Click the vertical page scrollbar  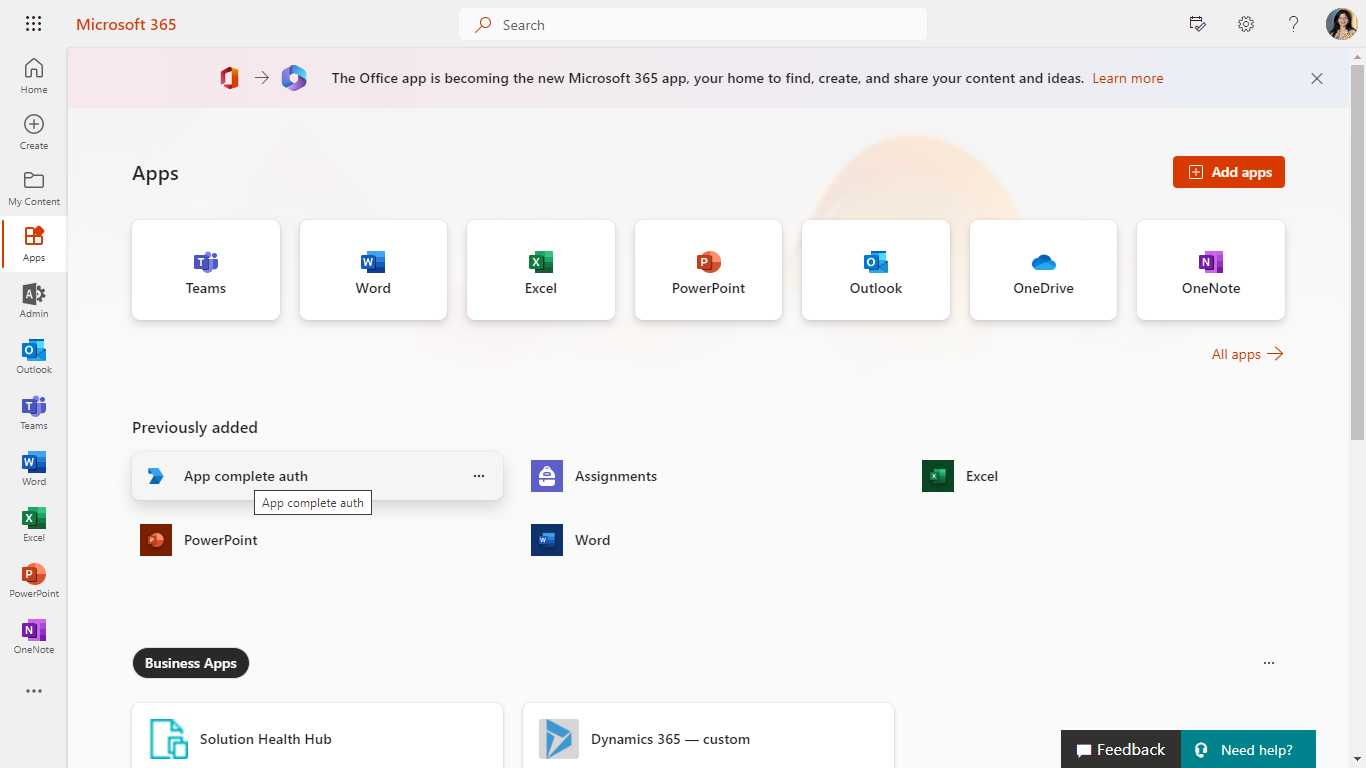point(1357,250)
